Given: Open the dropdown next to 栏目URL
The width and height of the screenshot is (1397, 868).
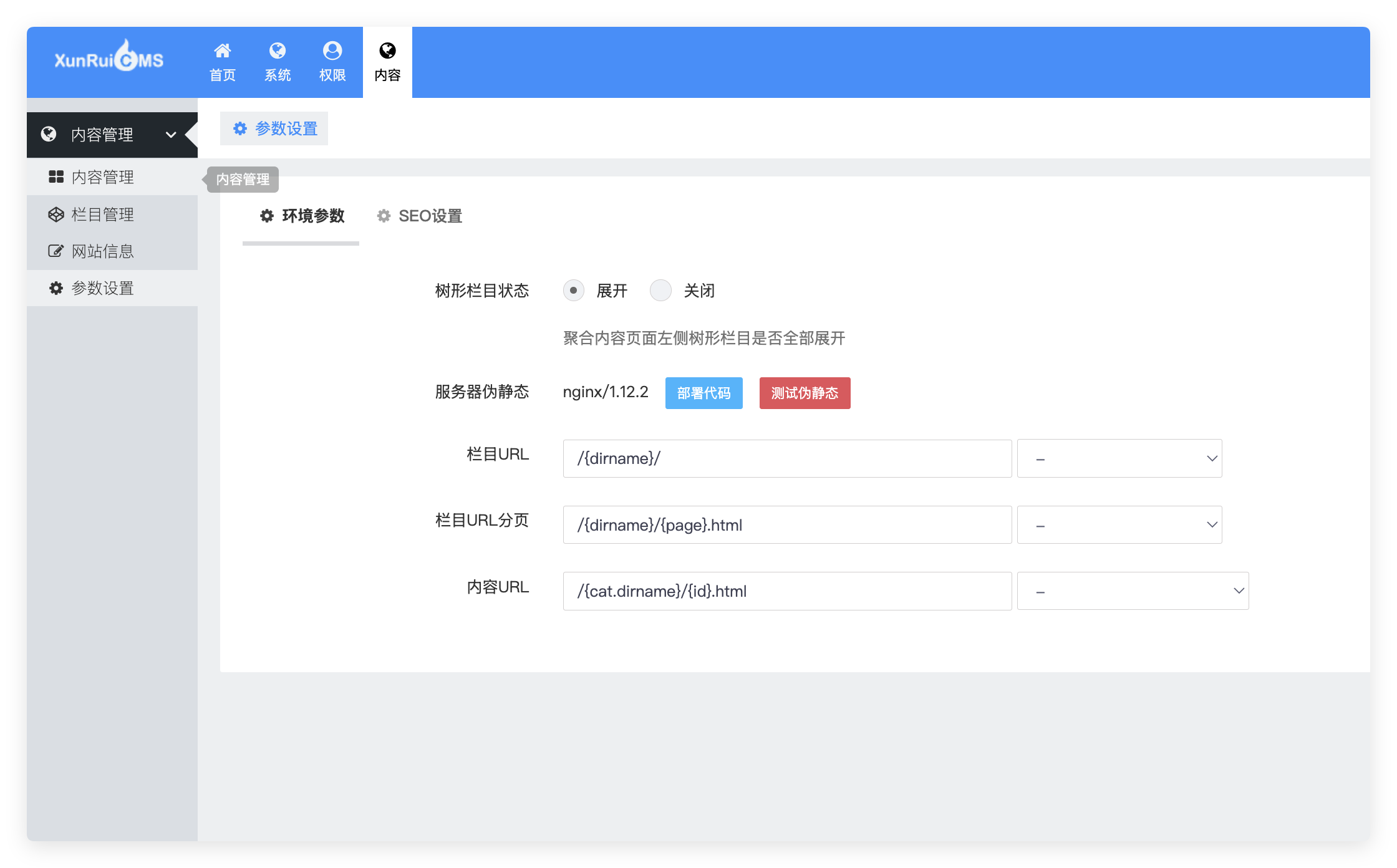Looking at the screenshot, I should click(x=1119, y=458).
